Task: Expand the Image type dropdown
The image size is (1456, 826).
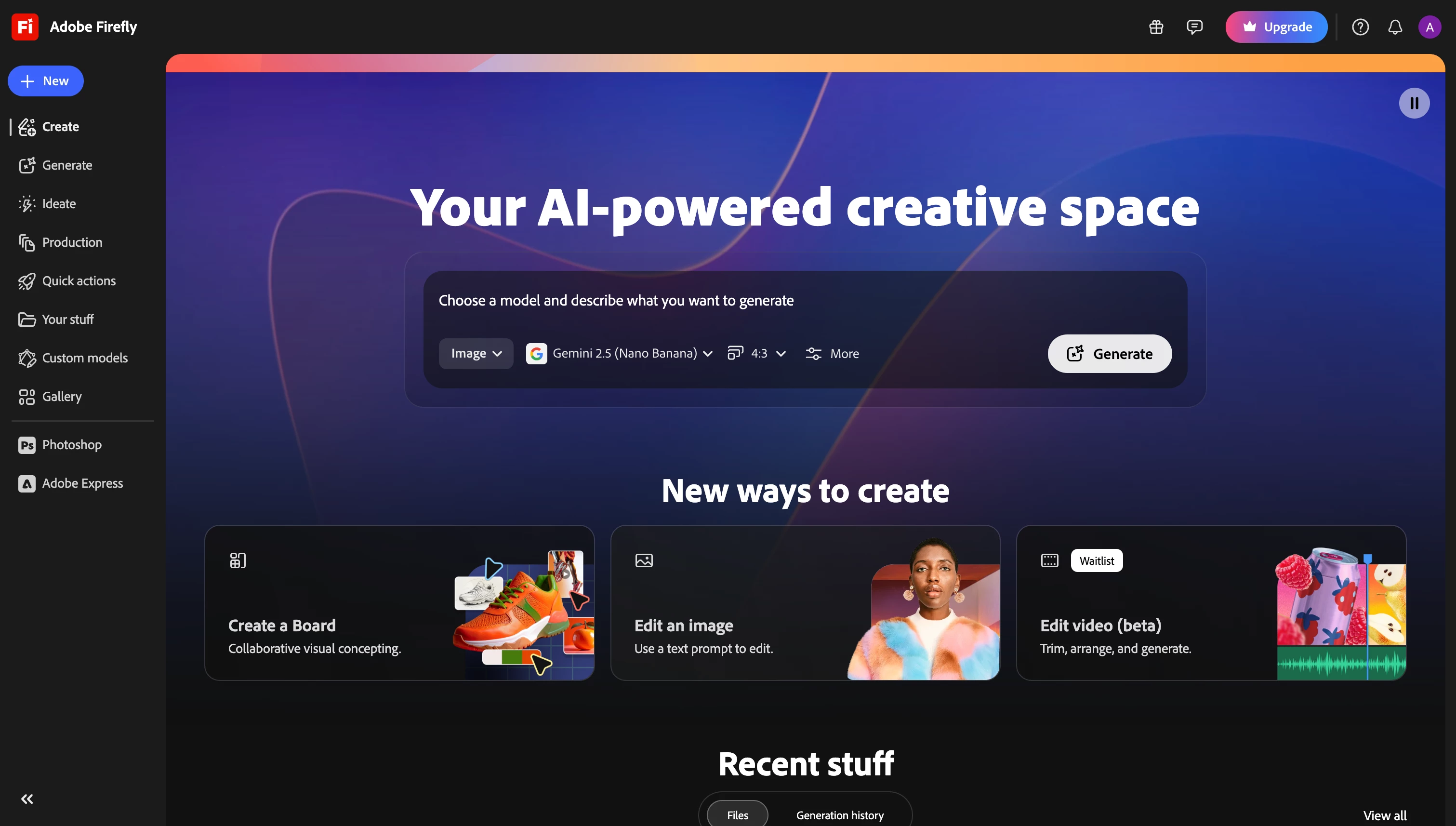Action: click(x=476, y=353)
